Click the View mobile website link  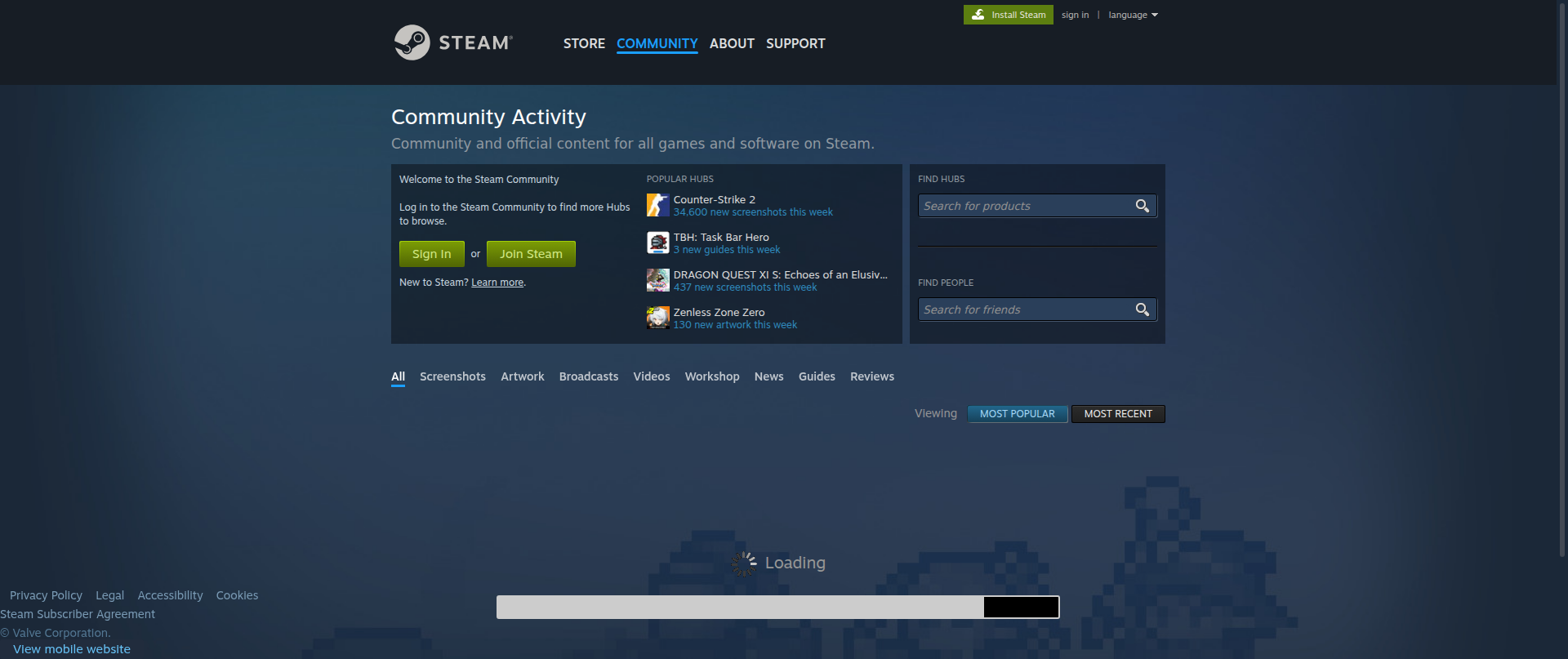(72, 649)
